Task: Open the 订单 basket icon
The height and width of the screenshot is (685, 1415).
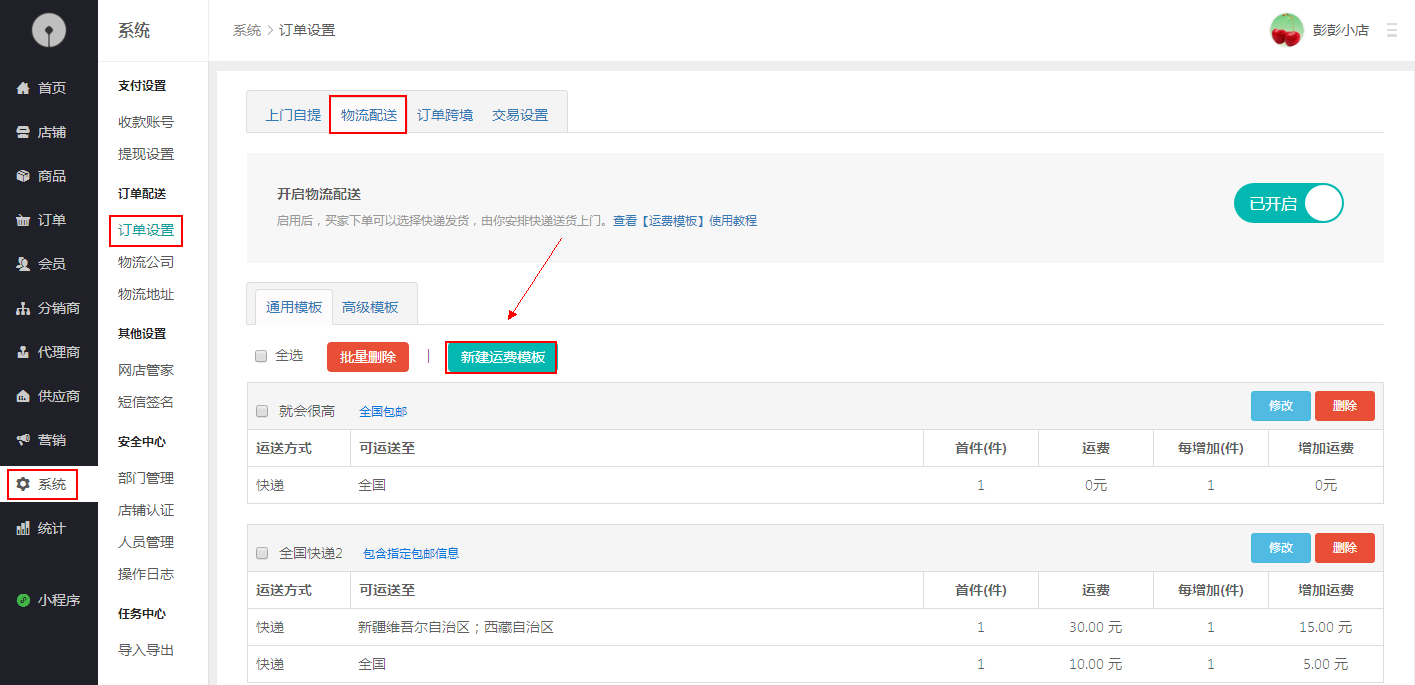Action: tap(23, 220)
